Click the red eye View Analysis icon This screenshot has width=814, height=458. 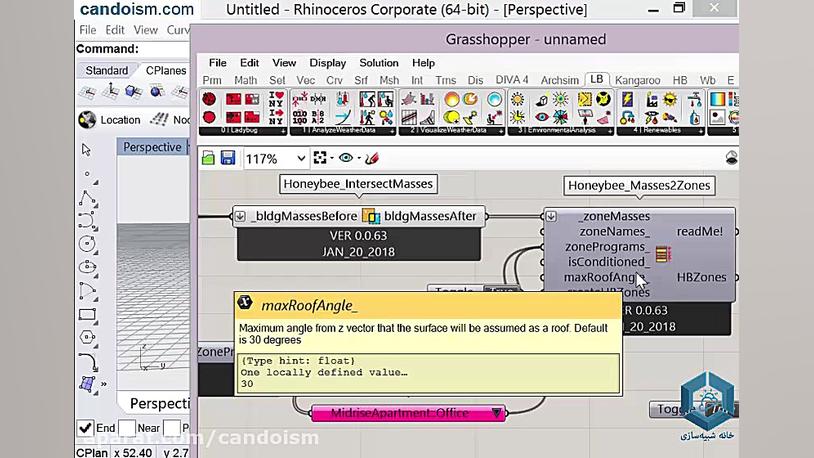541,117
